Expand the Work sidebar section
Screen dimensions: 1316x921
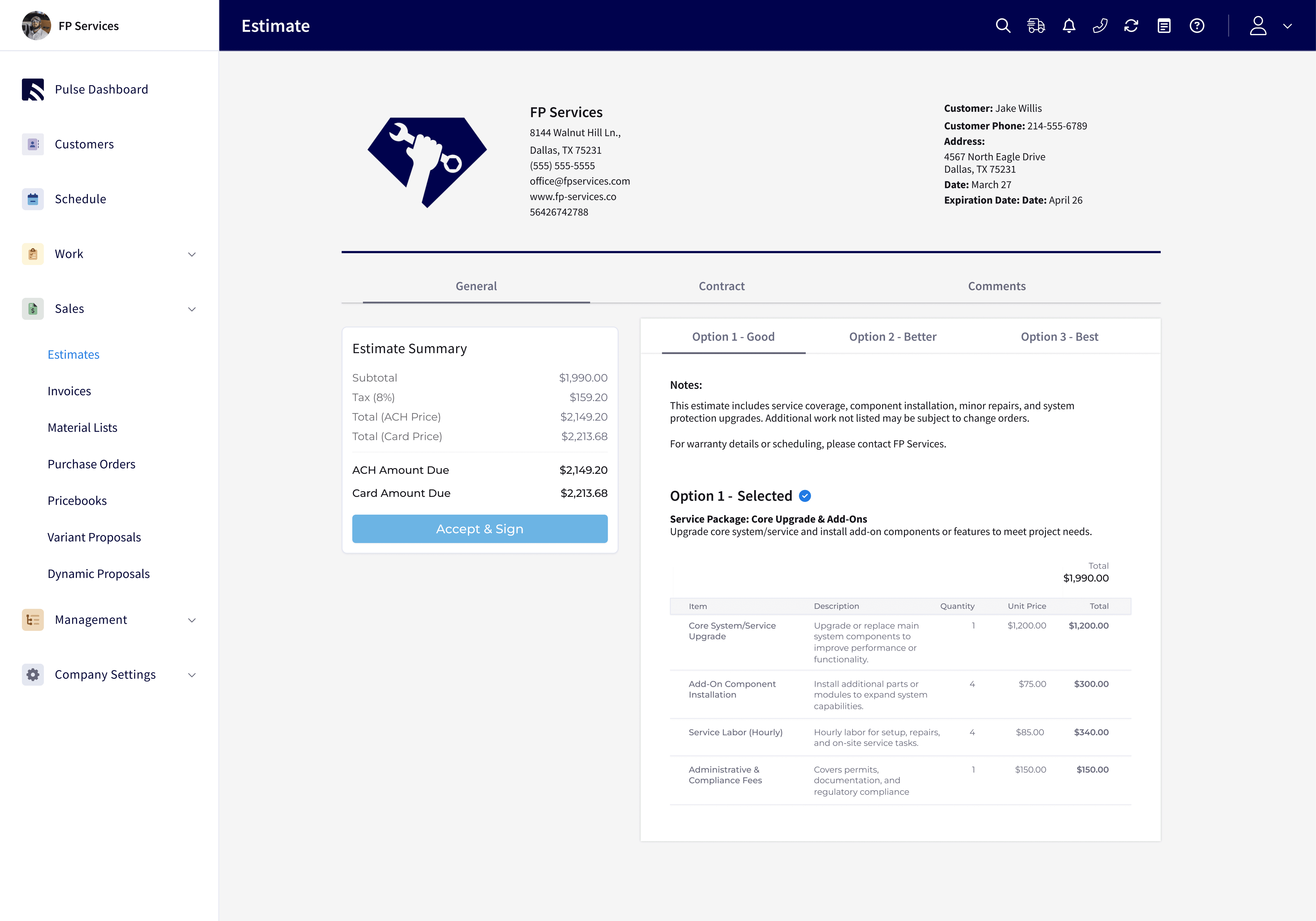click(192, 254)
